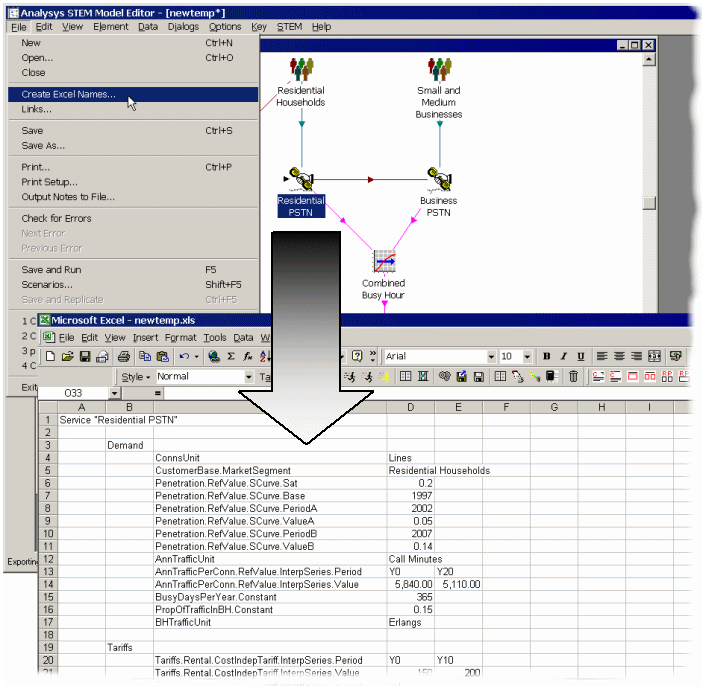Choose Save and Run menu item
Screen dimensions: 702x691
(x=133, y=270)
